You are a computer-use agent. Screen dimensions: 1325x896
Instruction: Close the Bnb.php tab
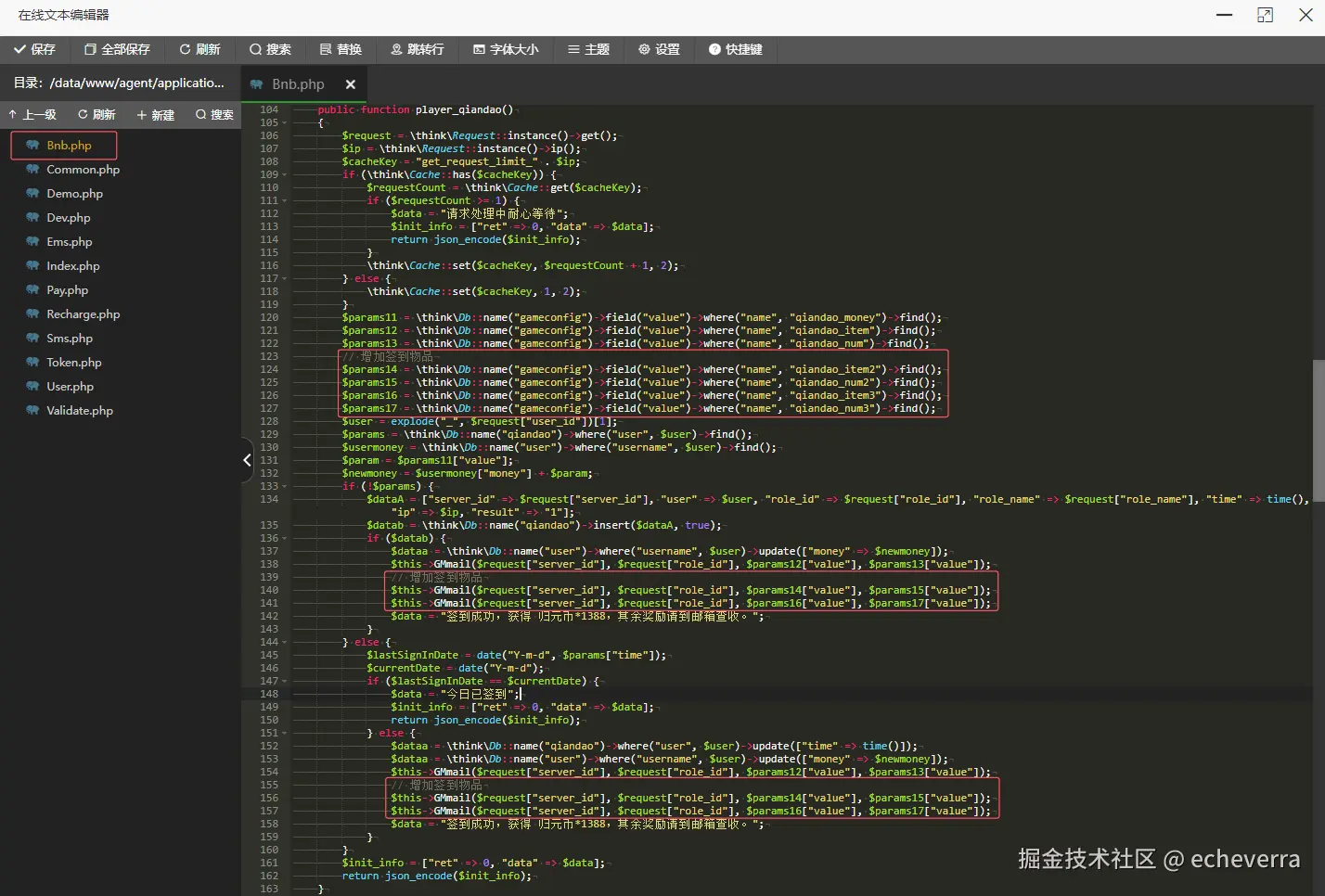(351, 84)
